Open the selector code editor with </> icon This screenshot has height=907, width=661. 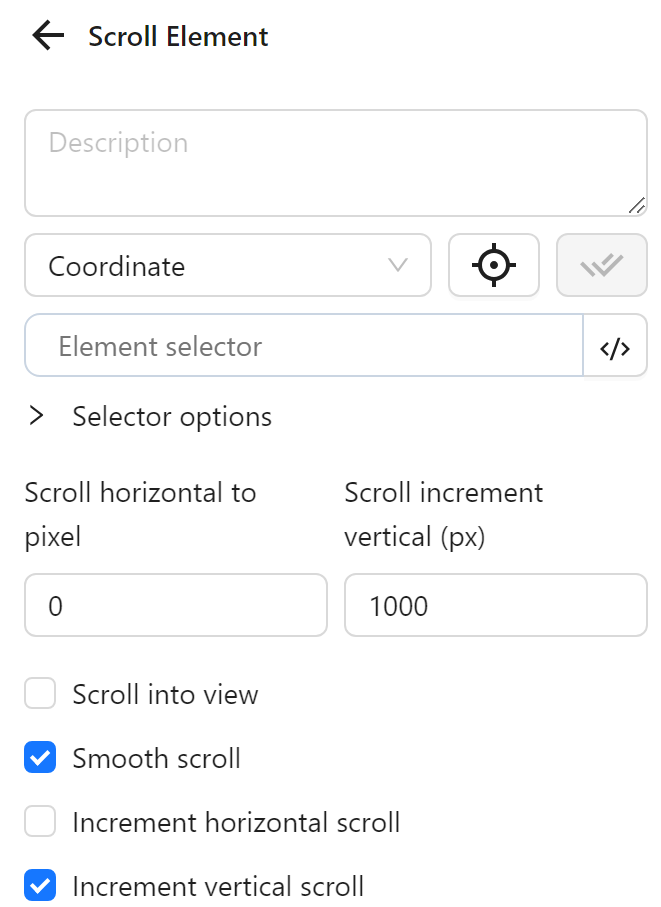point(617,345)
